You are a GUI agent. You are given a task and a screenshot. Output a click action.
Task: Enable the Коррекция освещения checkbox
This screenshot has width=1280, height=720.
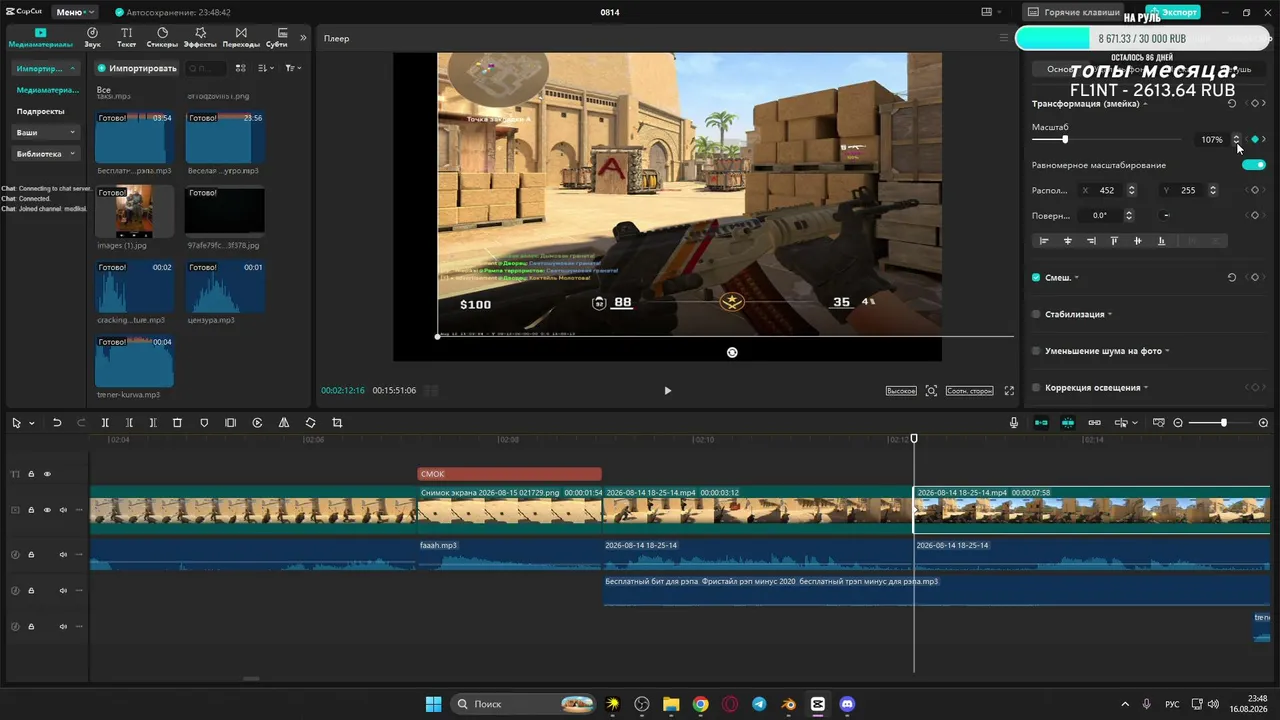coord(1036,388)
